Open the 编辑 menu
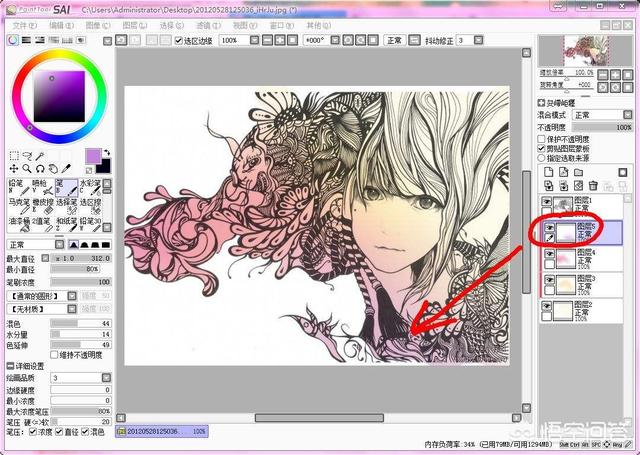This screenshot has width=640, height=455. (62, 26)
